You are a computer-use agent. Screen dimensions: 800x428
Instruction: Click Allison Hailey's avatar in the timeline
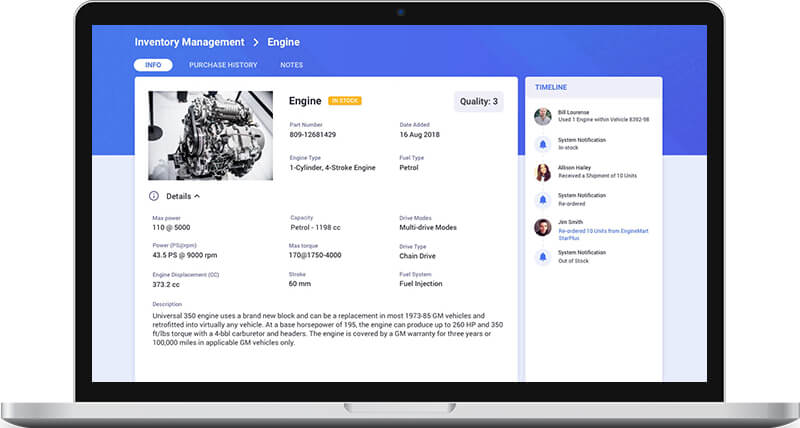pos(543,172)
